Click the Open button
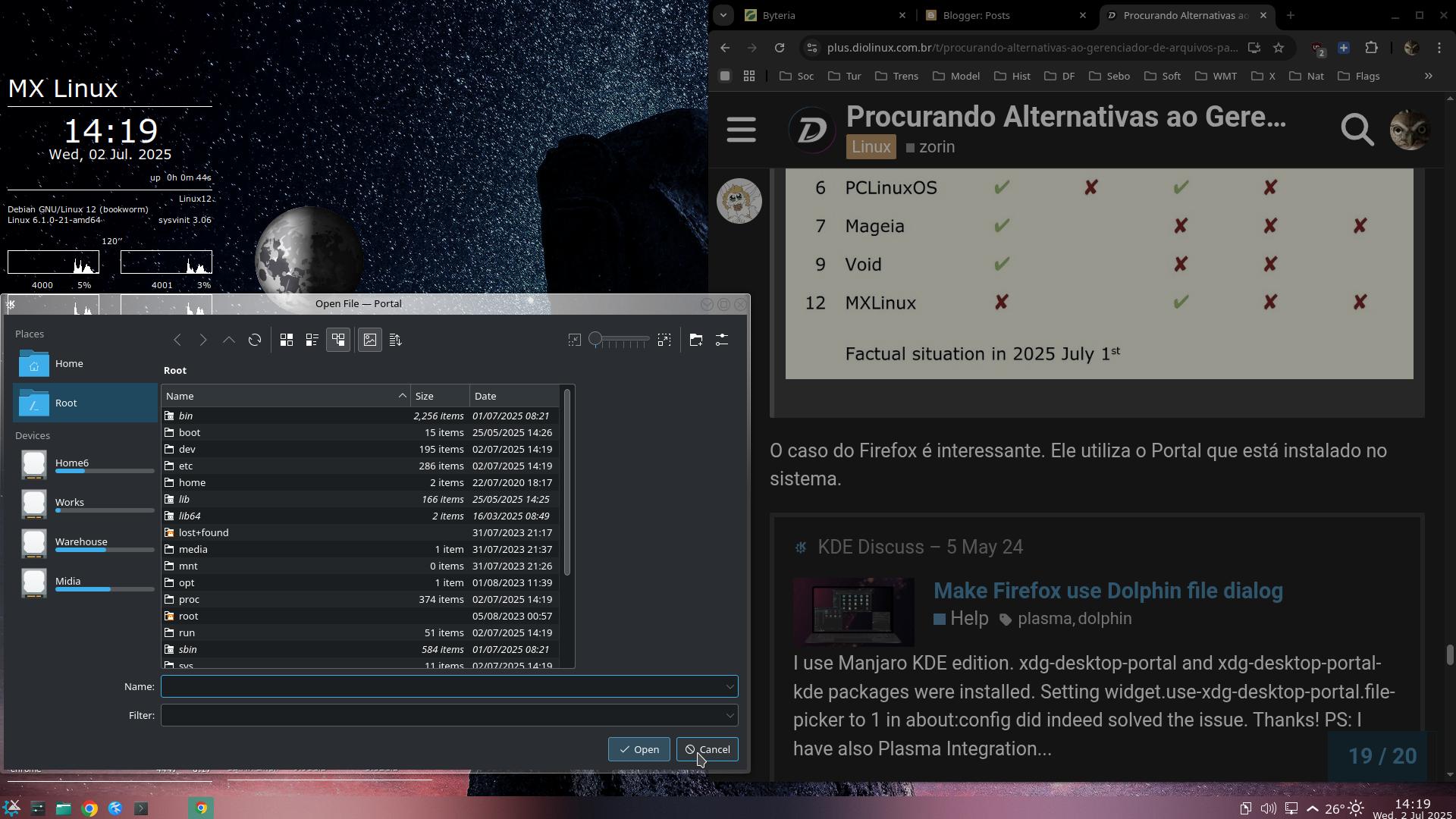The width and height of the screenshot is (1456, 819). (x=639, y=749)
